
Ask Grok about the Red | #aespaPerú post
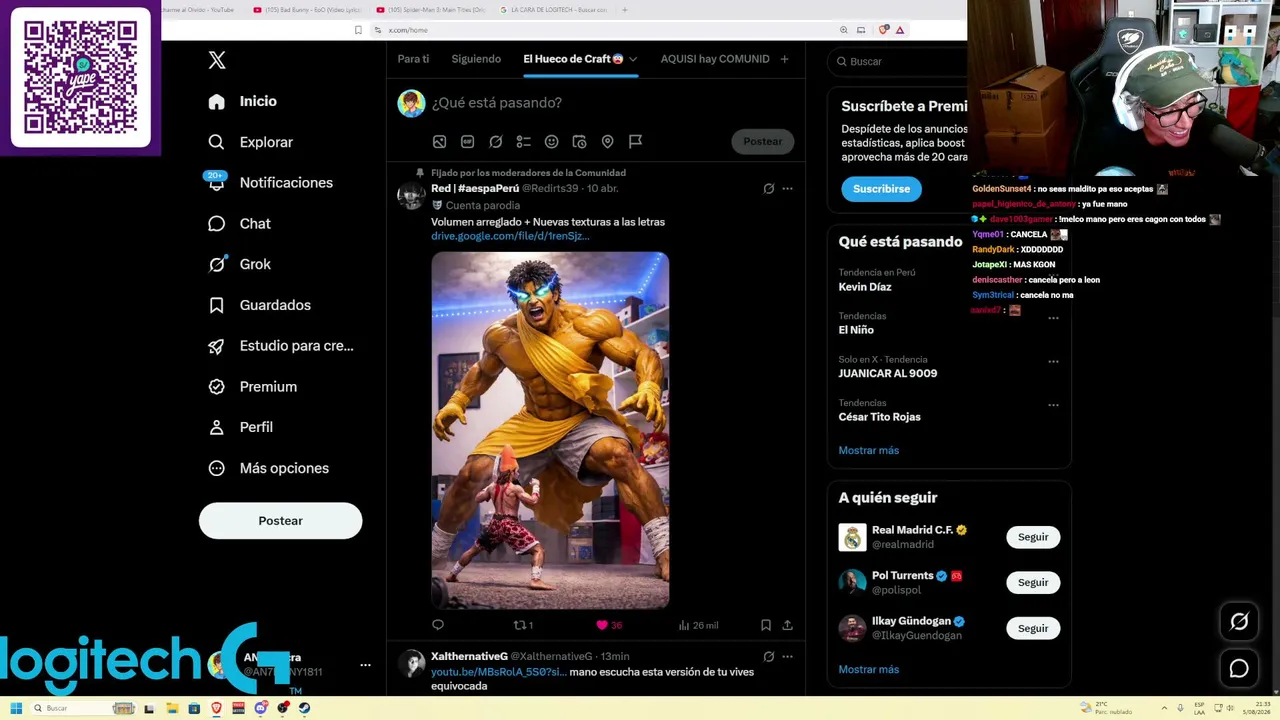pyautogui.click(x=768, y=188)
